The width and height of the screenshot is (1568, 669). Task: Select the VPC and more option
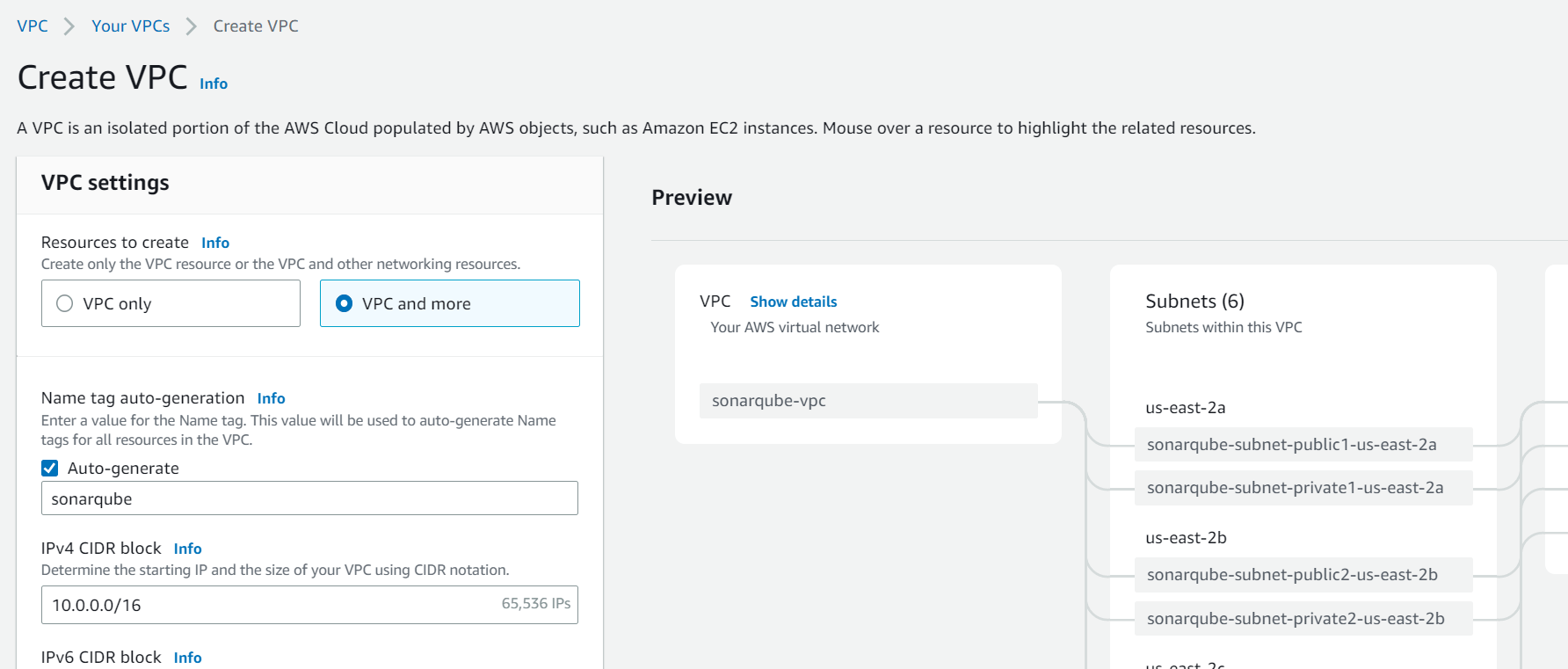click(344, 302)
